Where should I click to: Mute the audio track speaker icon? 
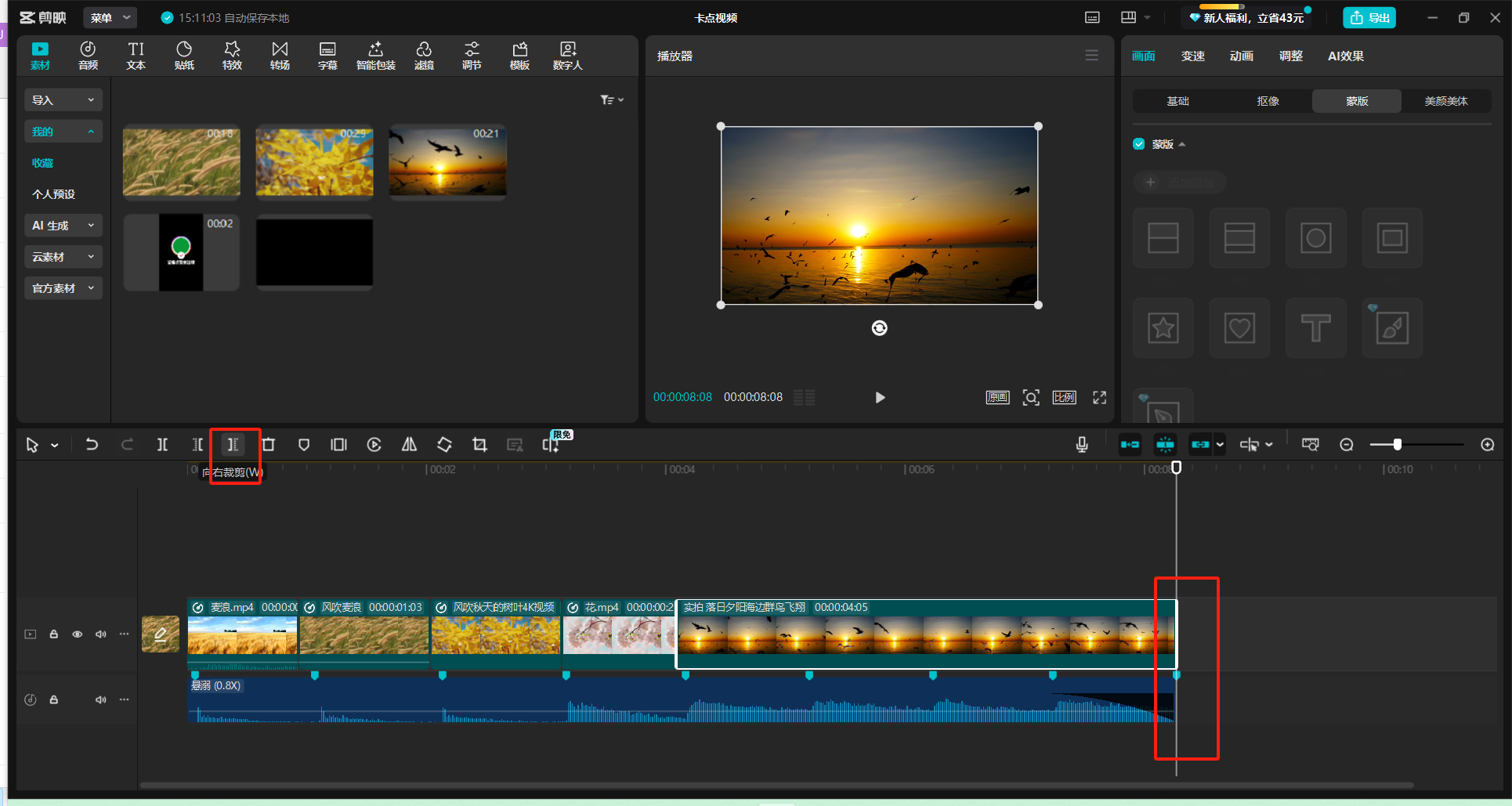click(100, 699)
